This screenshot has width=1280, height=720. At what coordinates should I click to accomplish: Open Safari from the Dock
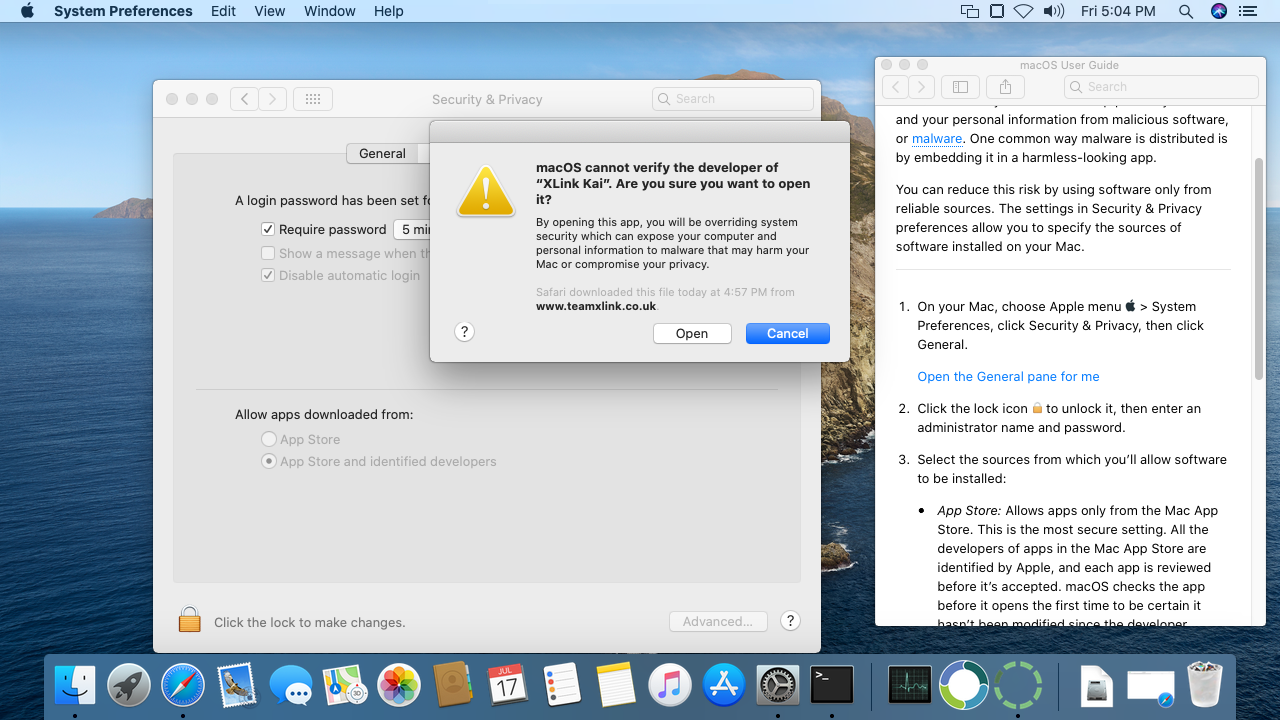click(x=182, y=686)
